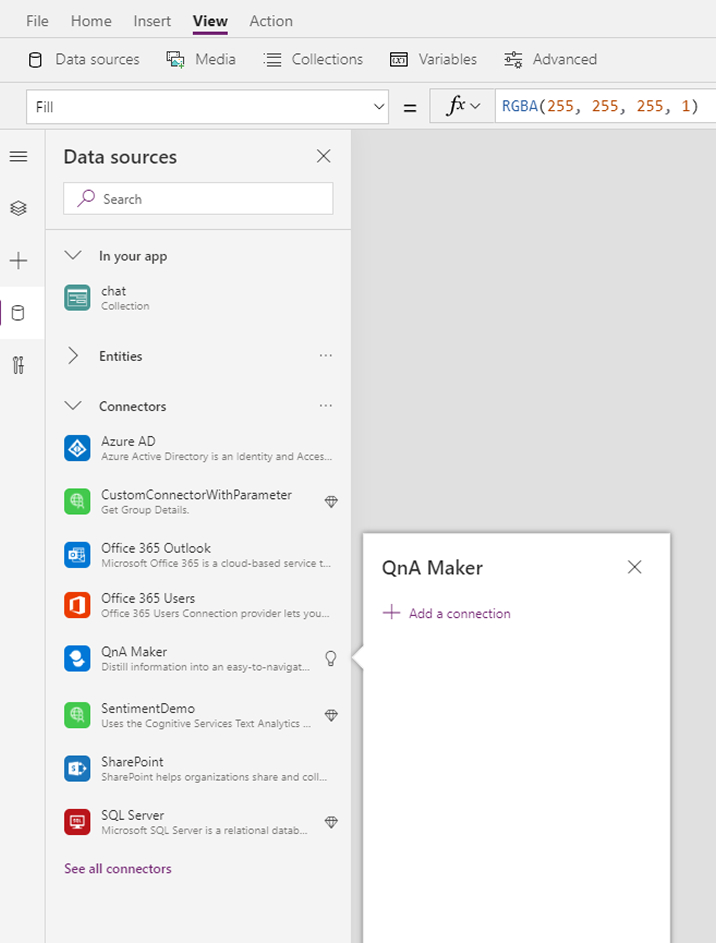Select the SentimentDemo connector name
This screenshot has width=716, height=943.
point(148,708)
